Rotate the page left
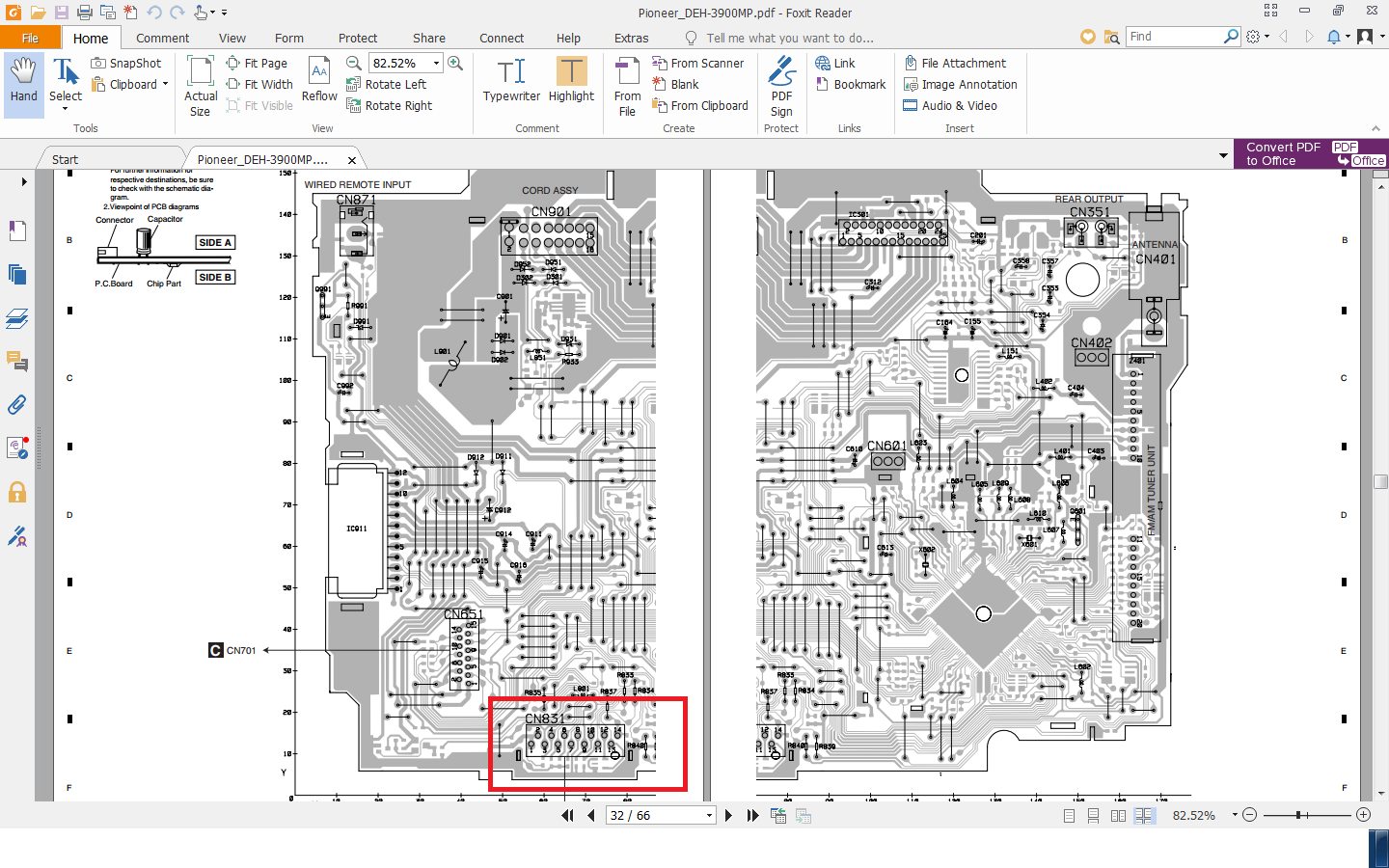Screen dimensions: 1389x868 (387, 84)
